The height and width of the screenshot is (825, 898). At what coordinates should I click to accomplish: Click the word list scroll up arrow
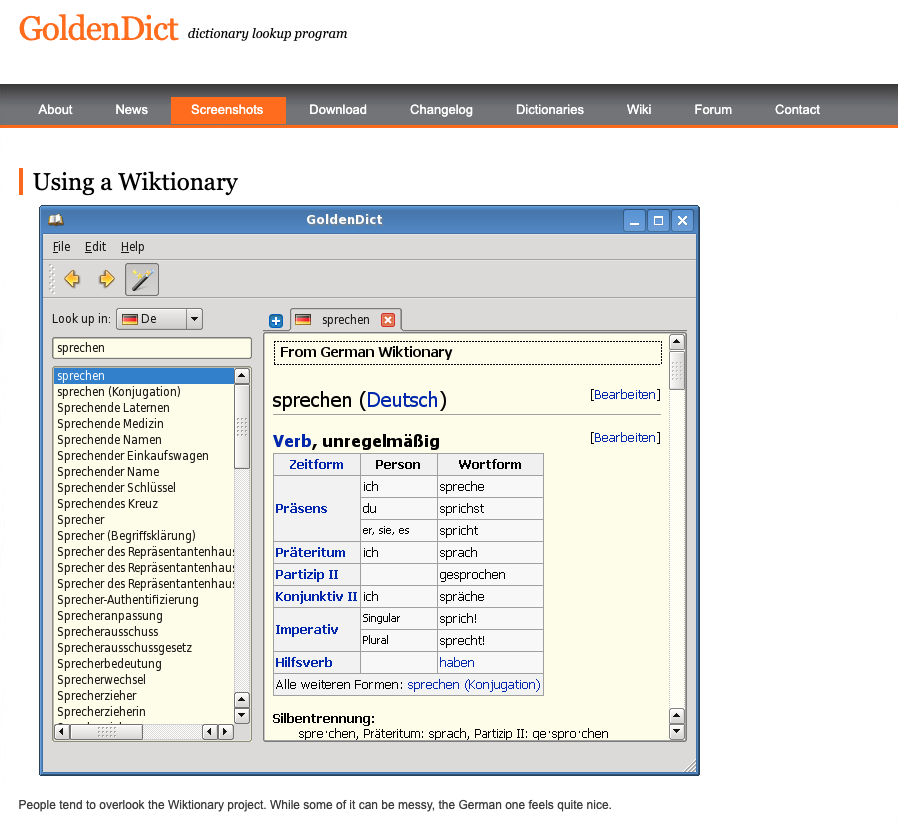242,376
